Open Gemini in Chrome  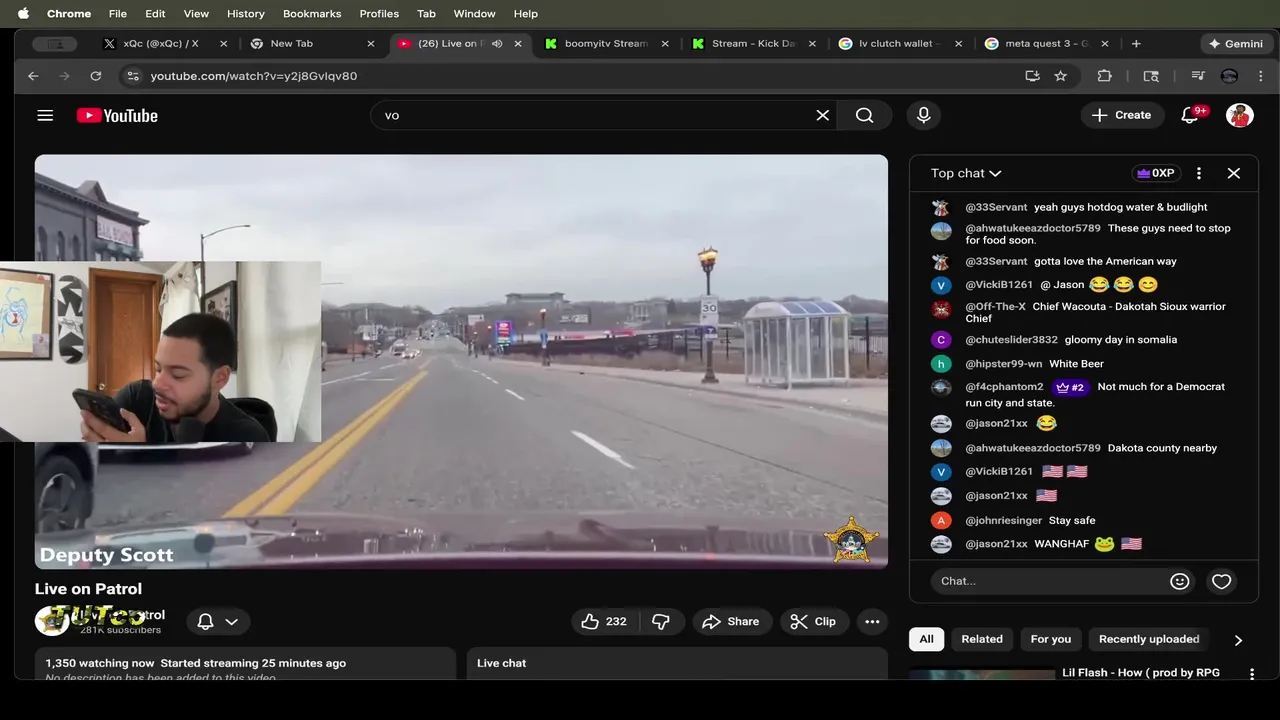point(1236,44)
